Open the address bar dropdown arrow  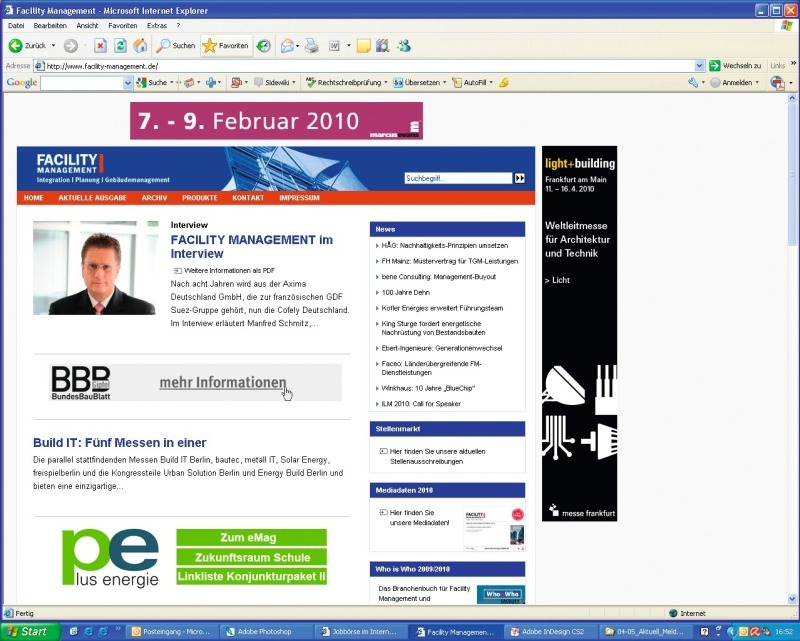click(699, 66)
